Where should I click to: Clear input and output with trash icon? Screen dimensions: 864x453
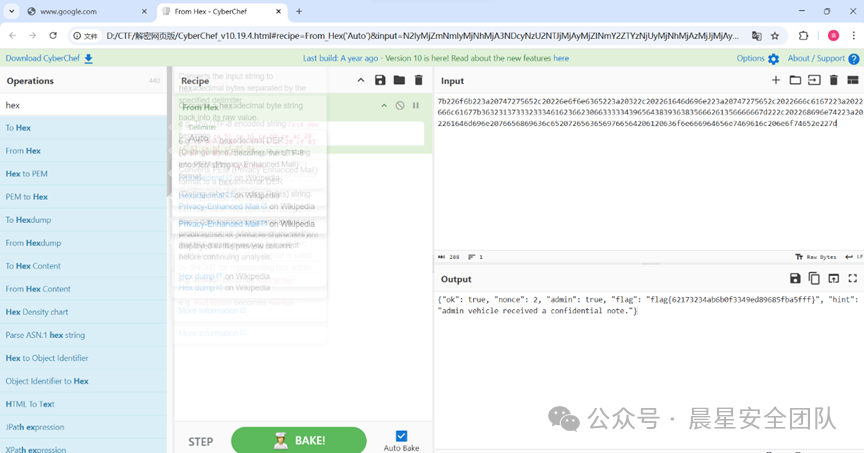833,80
